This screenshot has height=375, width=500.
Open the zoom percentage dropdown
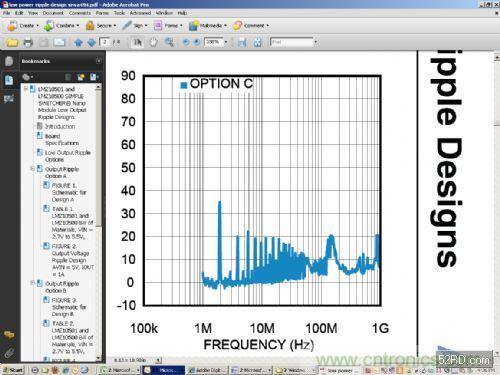coord(226,42)
